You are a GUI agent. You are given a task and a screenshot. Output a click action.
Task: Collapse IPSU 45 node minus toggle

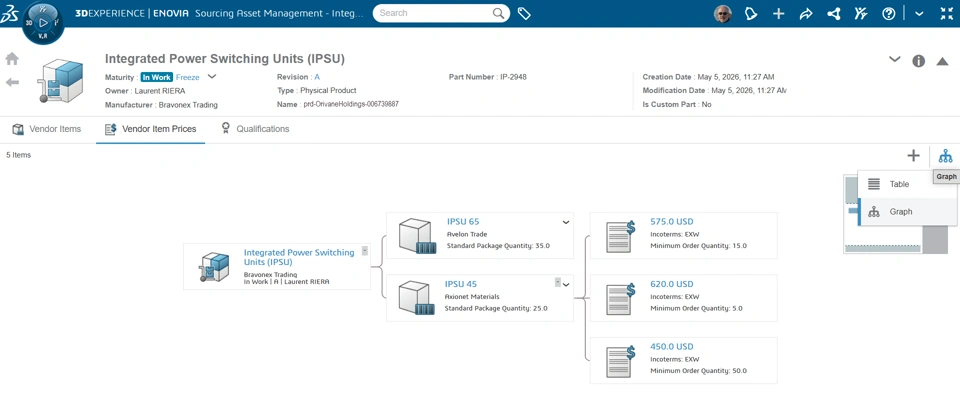click(x=558, y=282)
